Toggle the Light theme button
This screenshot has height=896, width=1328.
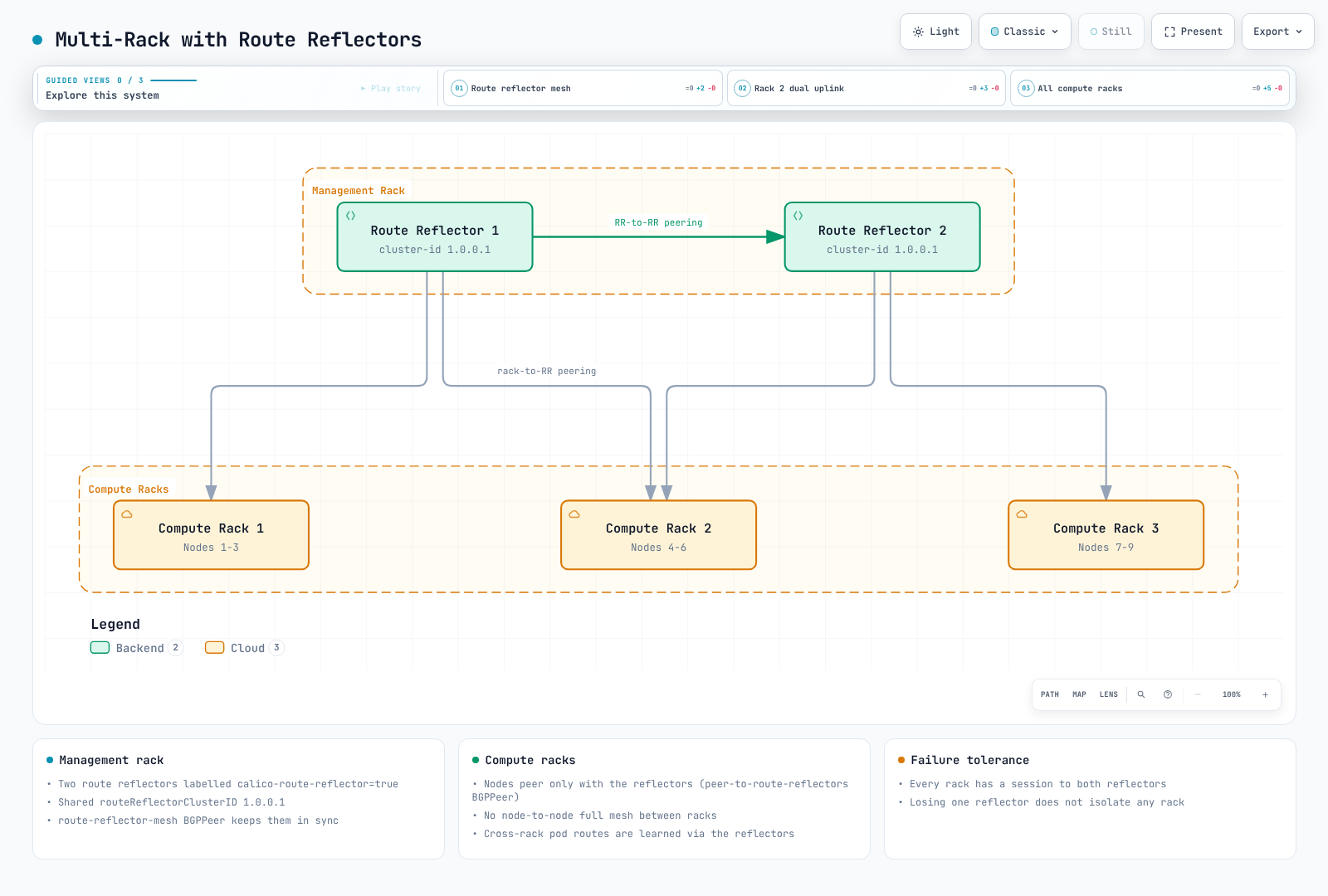click(x=935, y=32)
